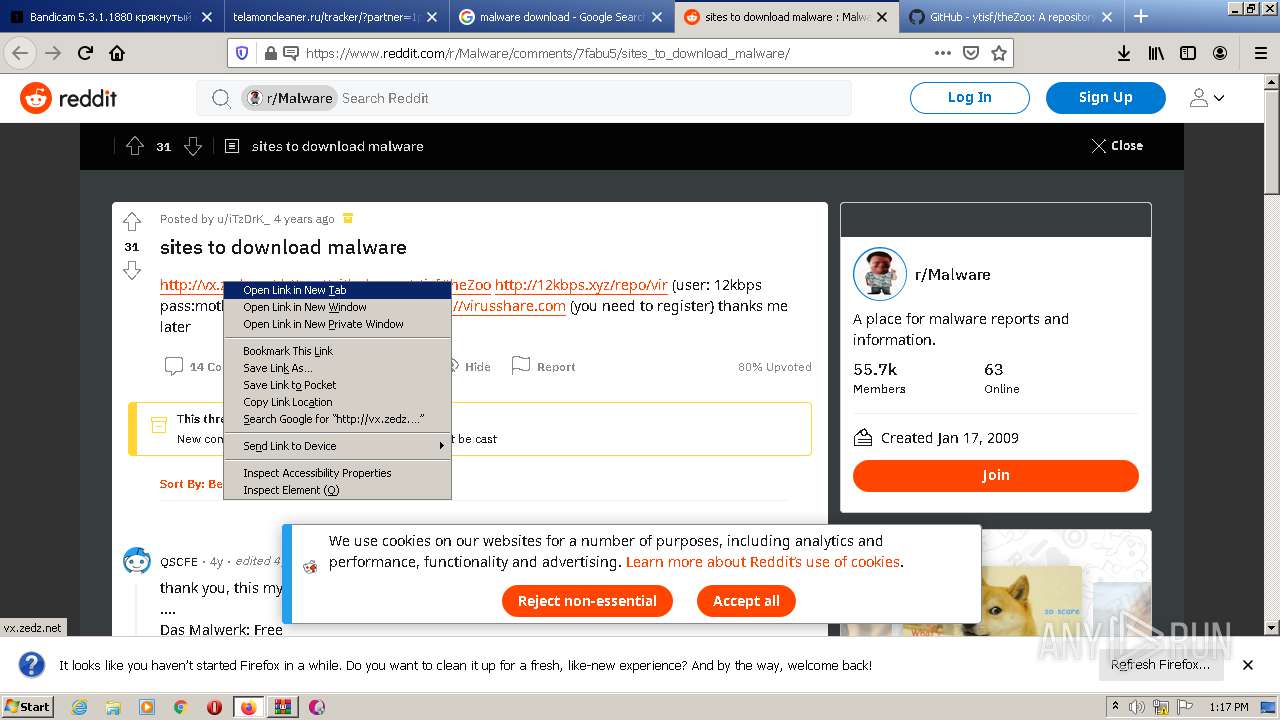Open Firefox Library icon
The width and height of the screenshot is (1280, 720).
pos(1156,53)
